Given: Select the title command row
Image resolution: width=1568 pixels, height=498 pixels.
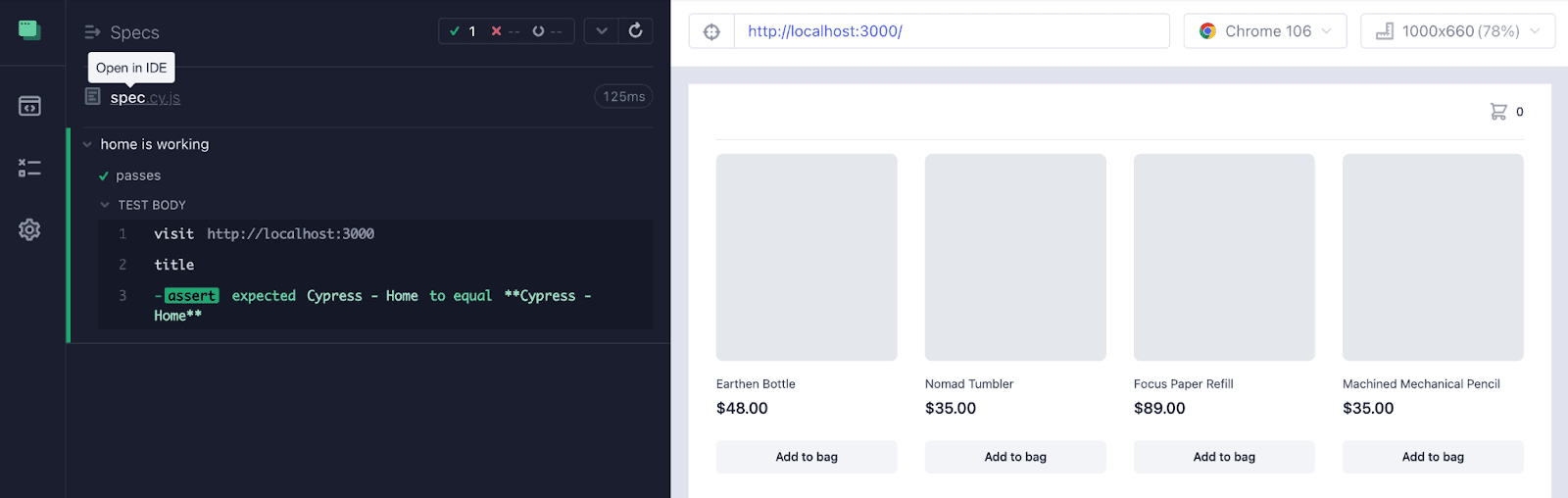Looking at the screenshot, I should tap(375, 265).
